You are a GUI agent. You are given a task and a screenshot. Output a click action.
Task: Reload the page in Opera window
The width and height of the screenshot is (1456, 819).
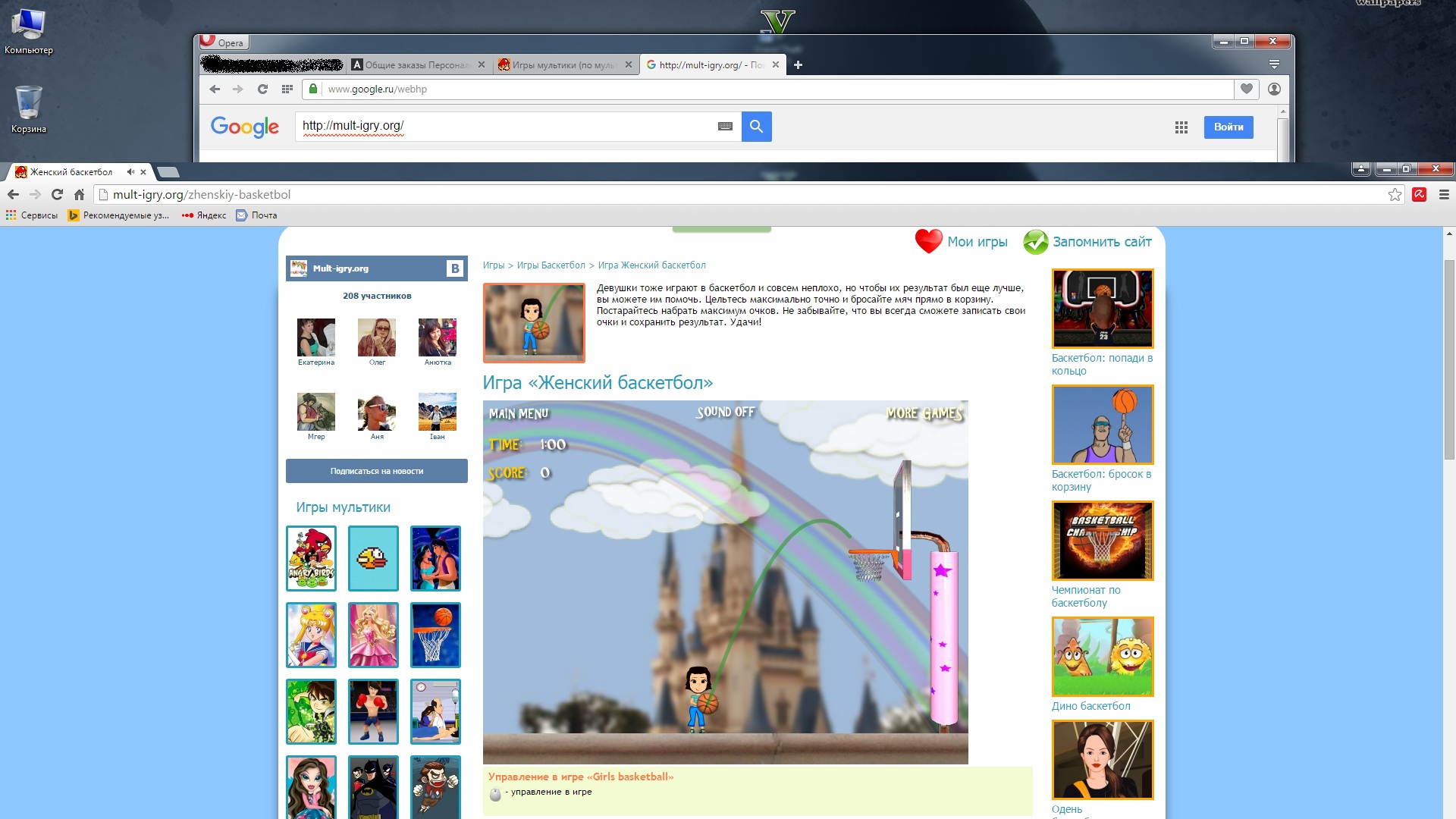[262, 89]
